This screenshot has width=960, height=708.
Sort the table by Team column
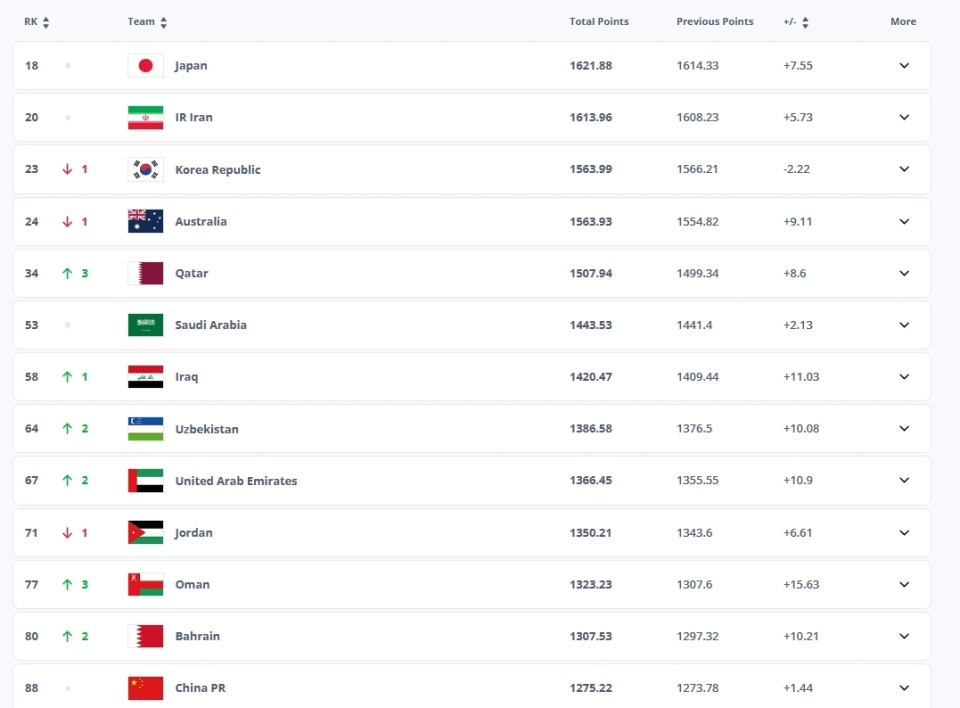click(147, 22)
